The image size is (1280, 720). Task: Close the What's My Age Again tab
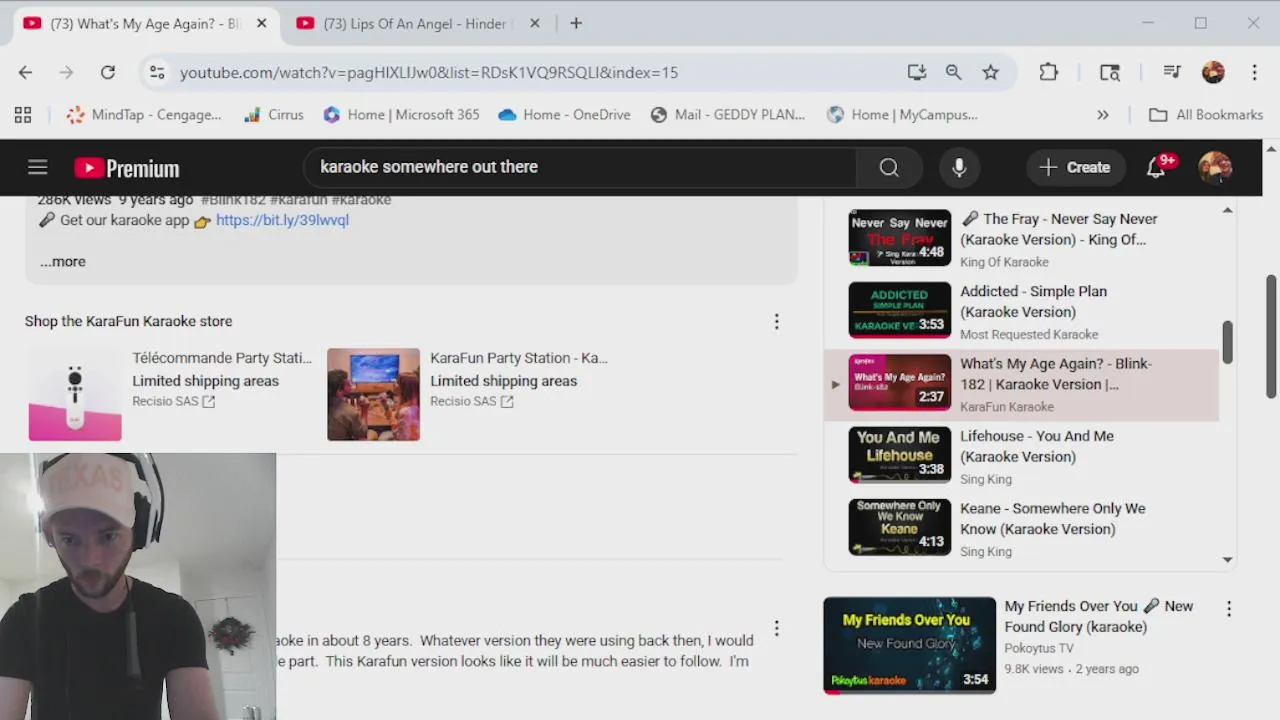(261, 23)
